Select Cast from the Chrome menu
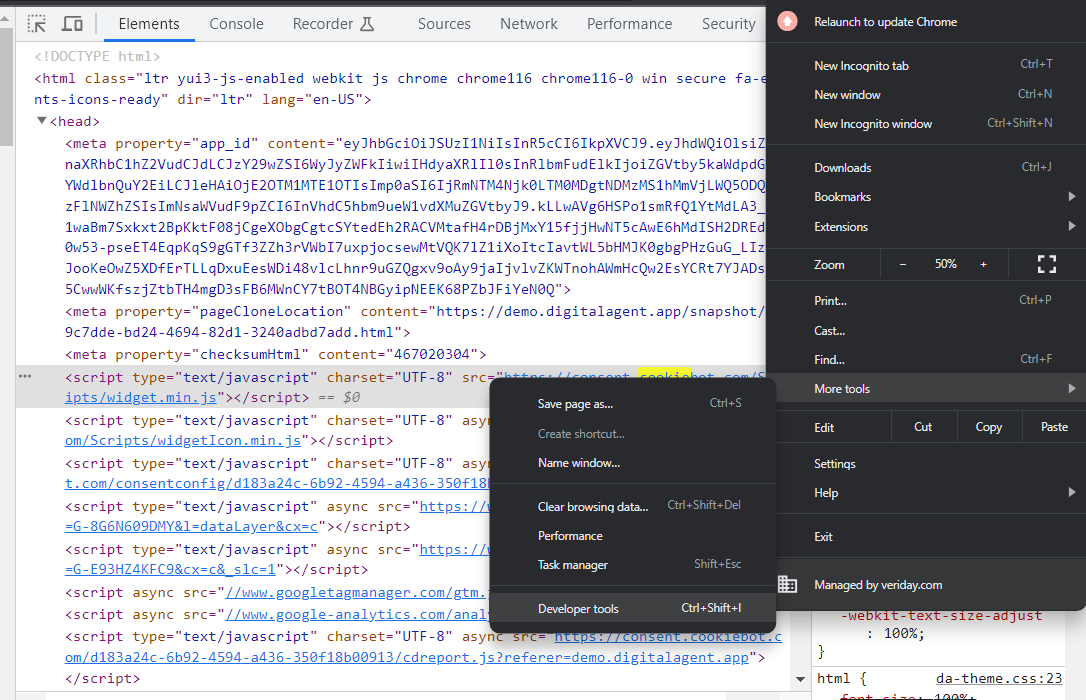This screenshot has width=1086, height=700. click(925, 330)
